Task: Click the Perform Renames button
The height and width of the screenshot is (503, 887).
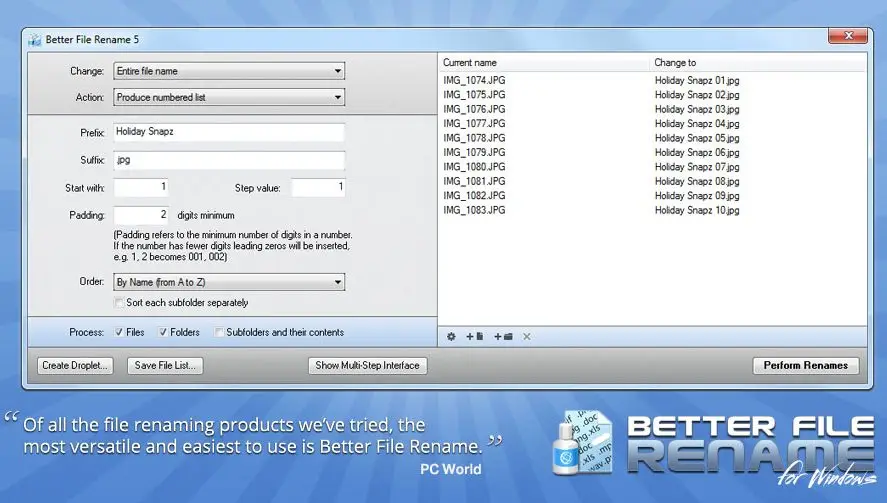Action: coord(806,366)
